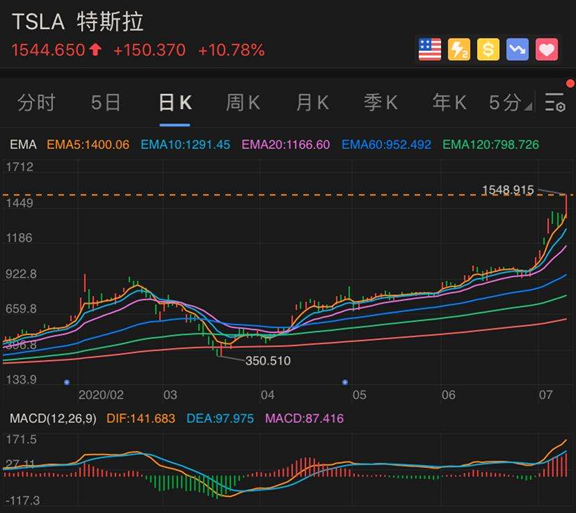The image size is (576, 513).
Task: Tap the pink heart favorite icon
Action: [547, 49]
